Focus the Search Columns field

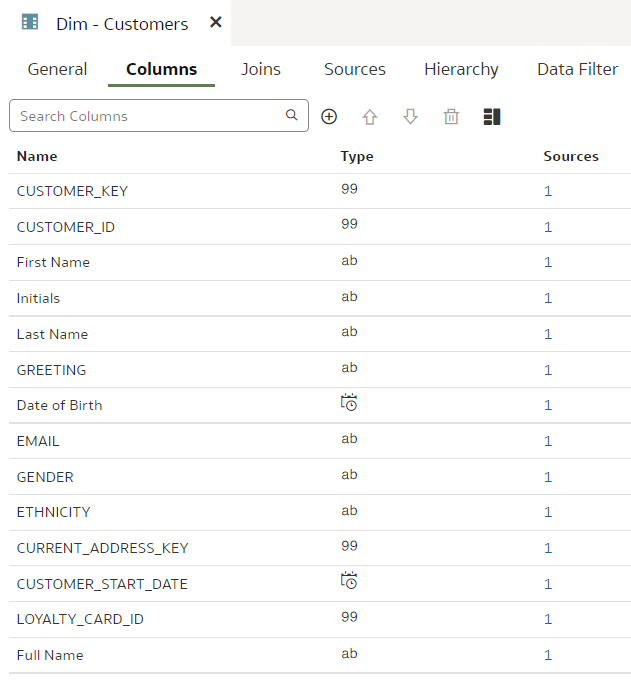[145, 116]
